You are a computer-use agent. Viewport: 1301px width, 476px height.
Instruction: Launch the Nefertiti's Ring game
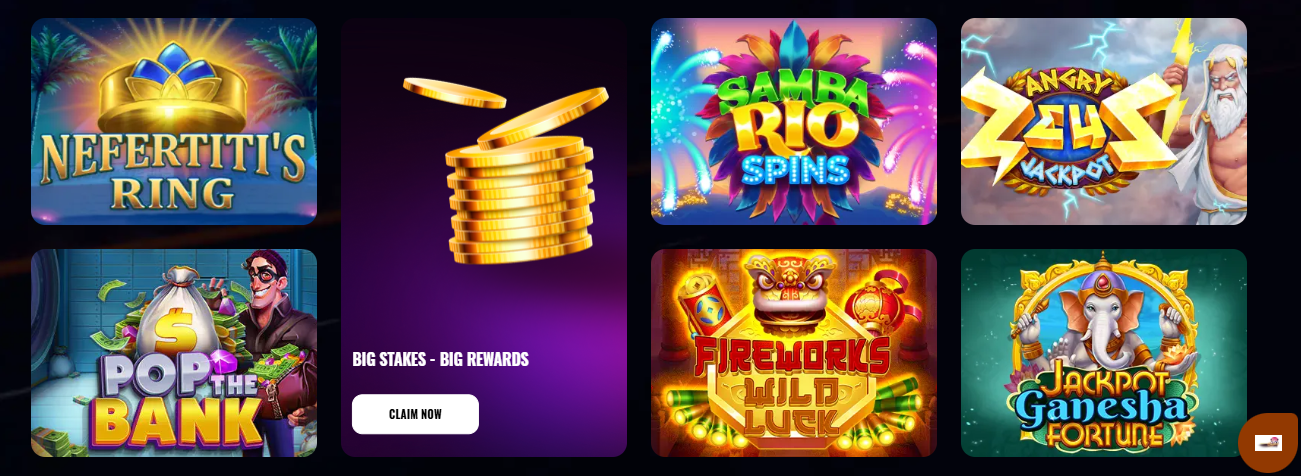pyautogui.click(x=174, y=121)
